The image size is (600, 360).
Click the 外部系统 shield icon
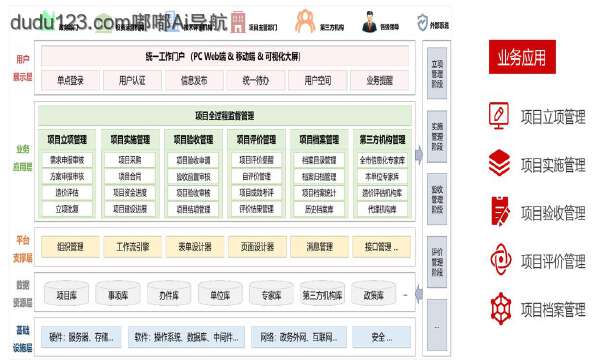(422, 23)
